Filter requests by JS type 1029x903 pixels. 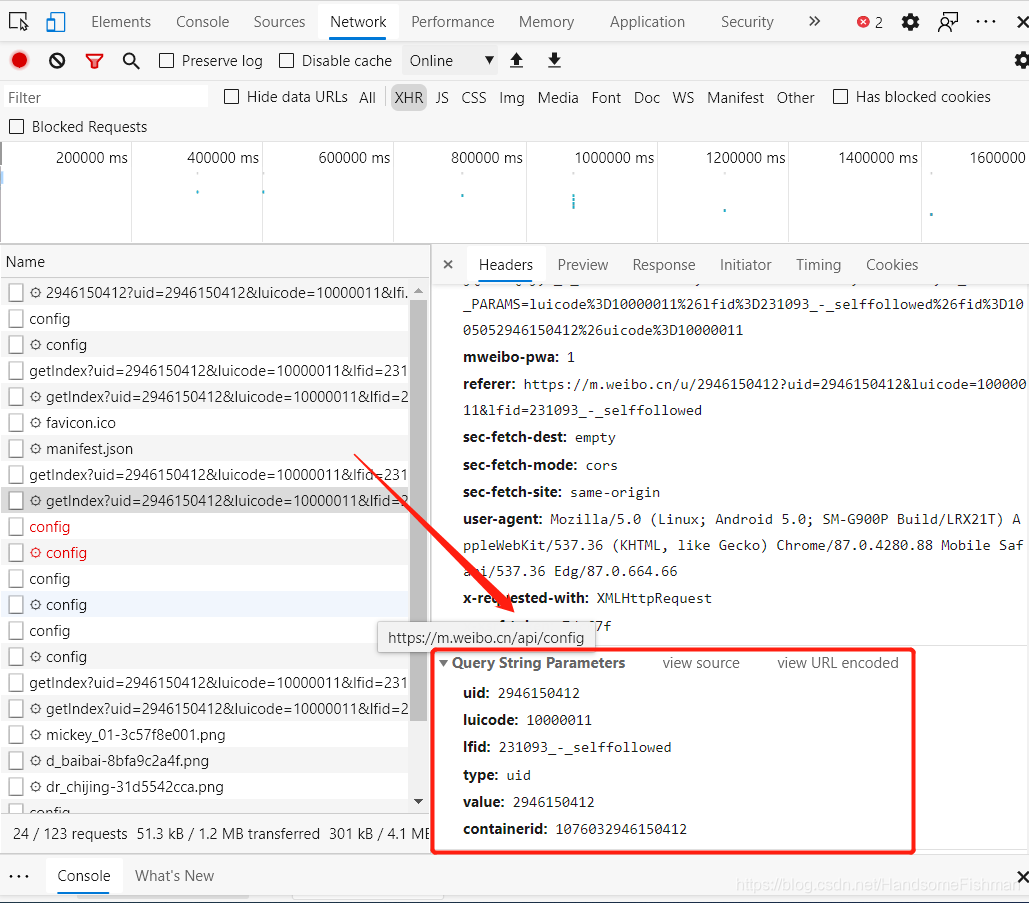(442, 98)
